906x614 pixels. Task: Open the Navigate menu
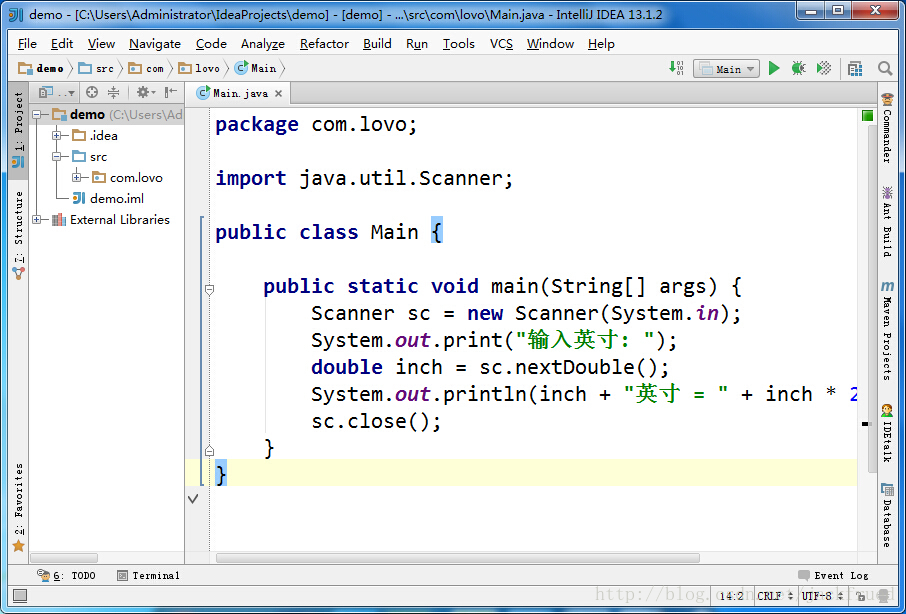point(155,44)
